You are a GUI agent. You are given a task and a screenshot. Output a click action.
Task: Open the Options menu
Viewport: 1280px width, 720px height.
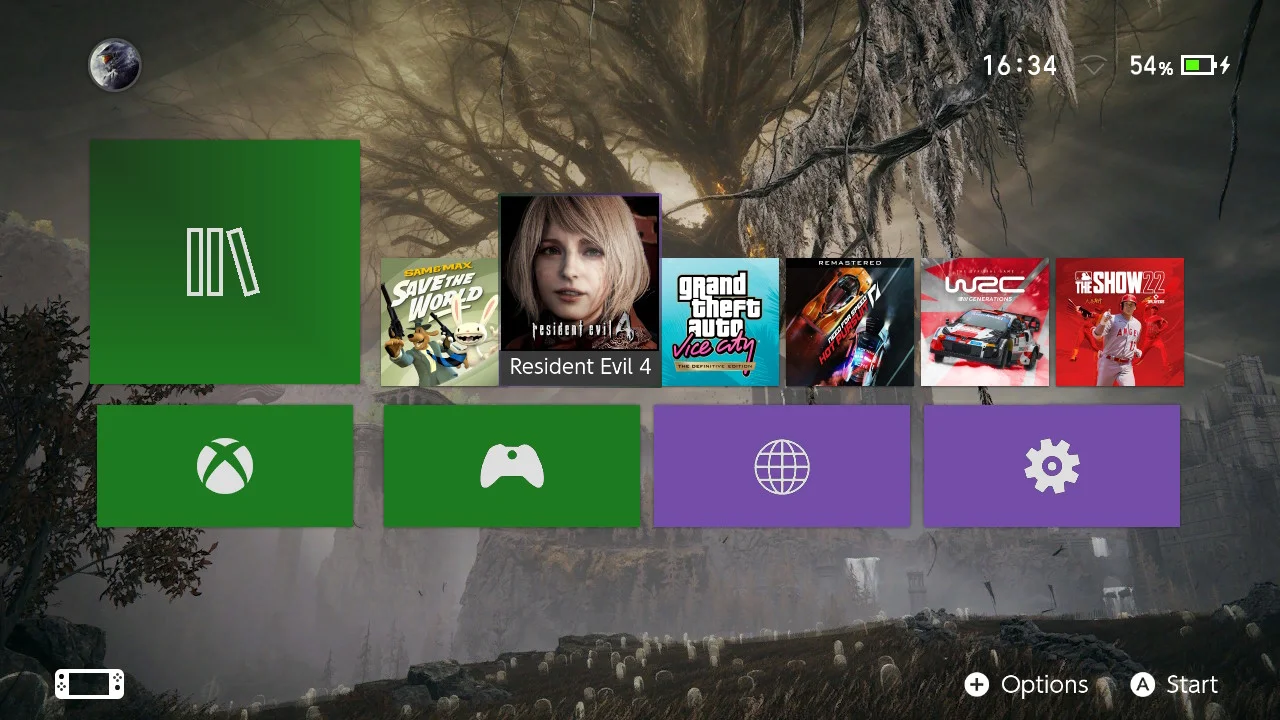pyautogui.click(x=1027, y=685)
